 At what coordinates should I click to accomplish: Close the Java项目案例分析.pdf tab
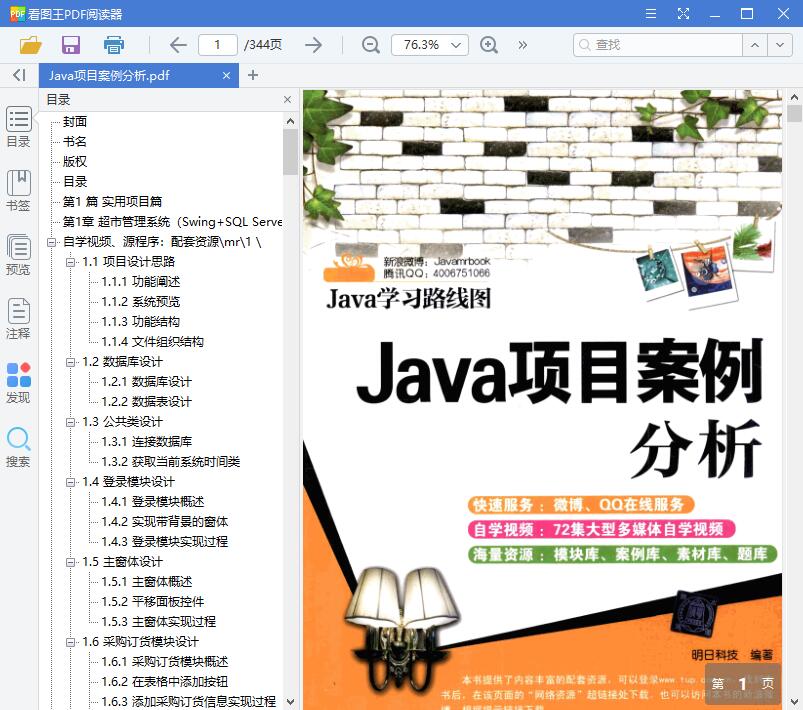click(226, 75)
